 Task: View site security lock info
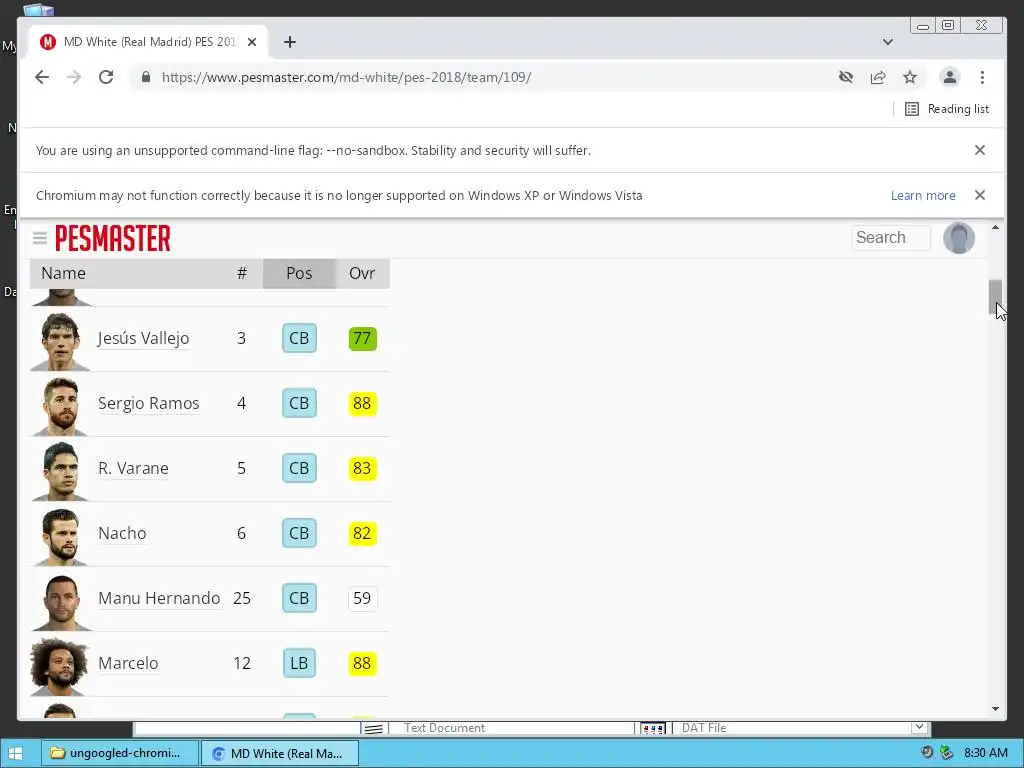click(x=146, y=77)
